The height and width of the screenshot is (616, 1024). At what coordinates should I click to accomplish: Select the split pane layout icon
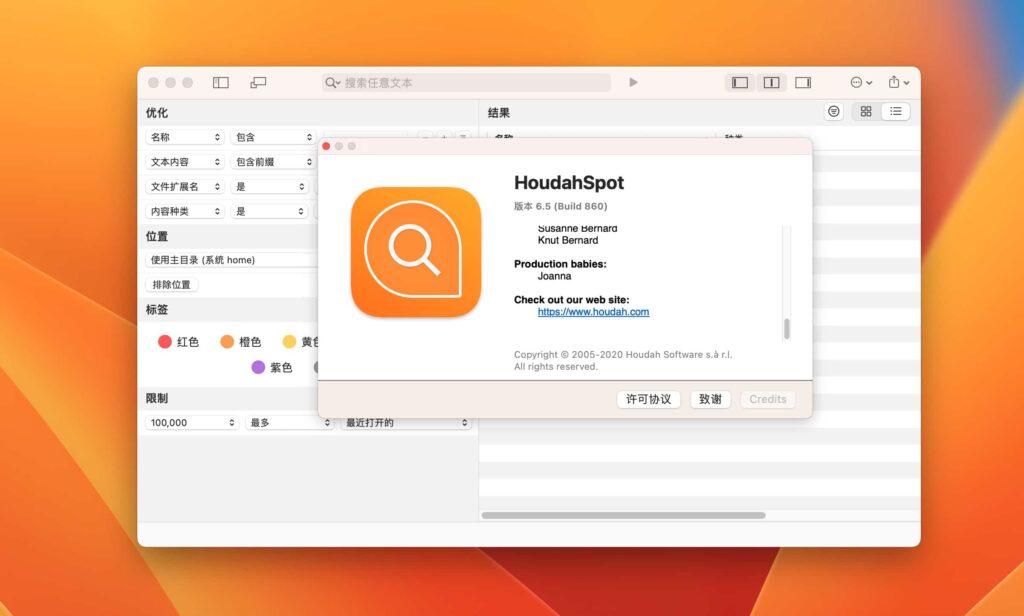(x=771, y=82)
